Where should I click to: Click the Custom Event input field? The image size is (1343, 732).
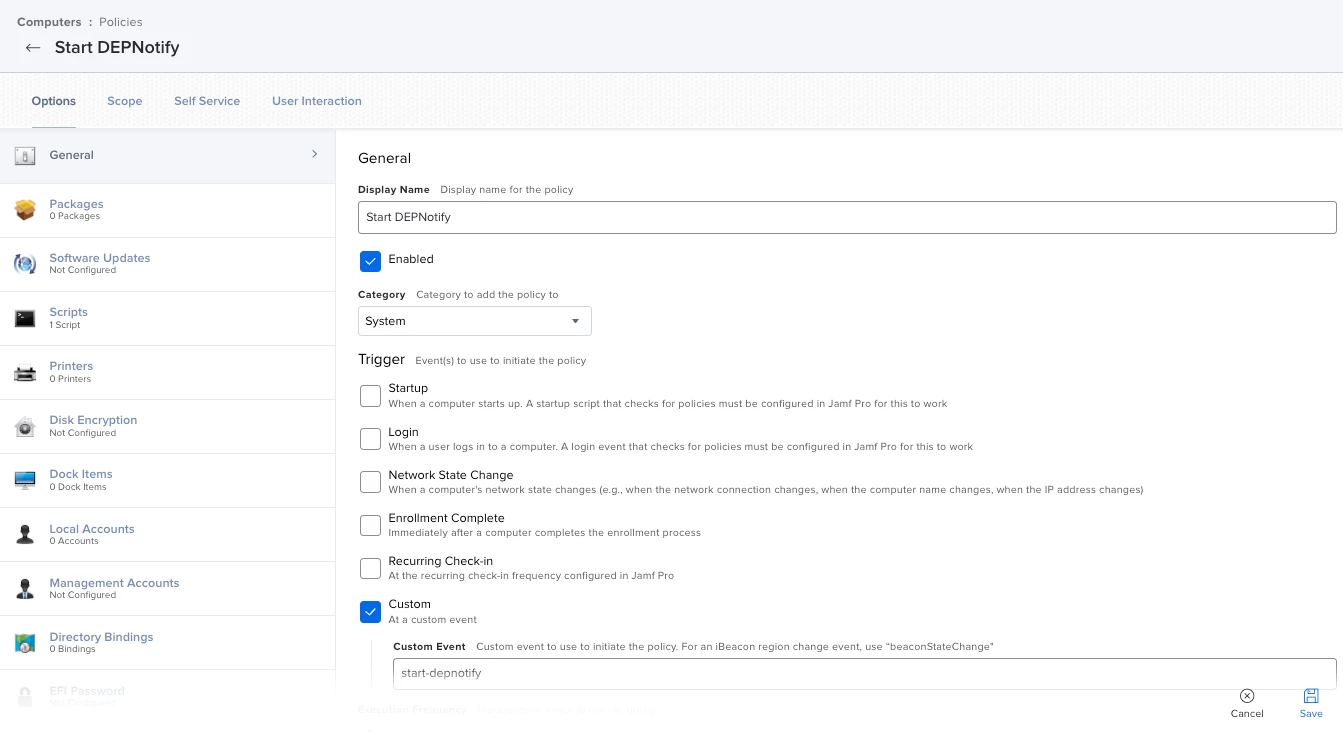865,673
